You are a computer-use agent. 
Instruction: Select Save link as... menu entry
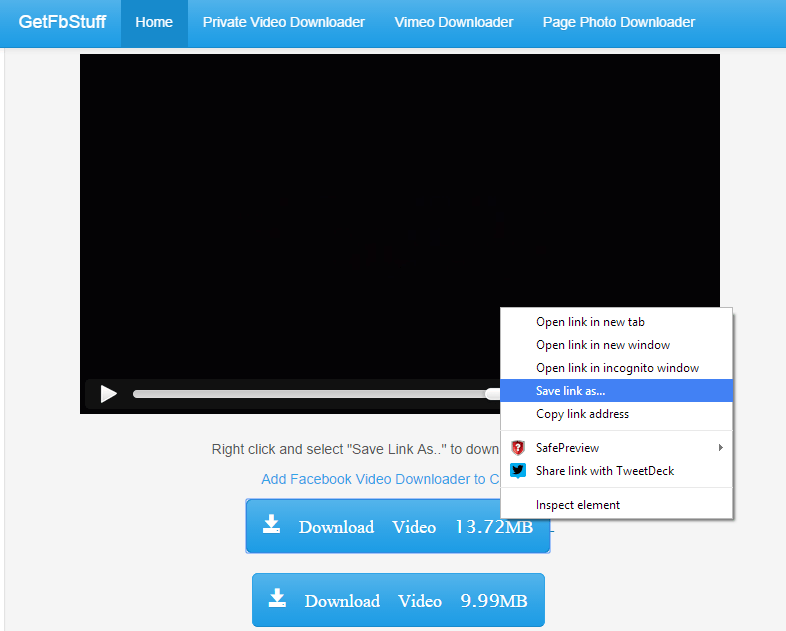tap(617, 391)
